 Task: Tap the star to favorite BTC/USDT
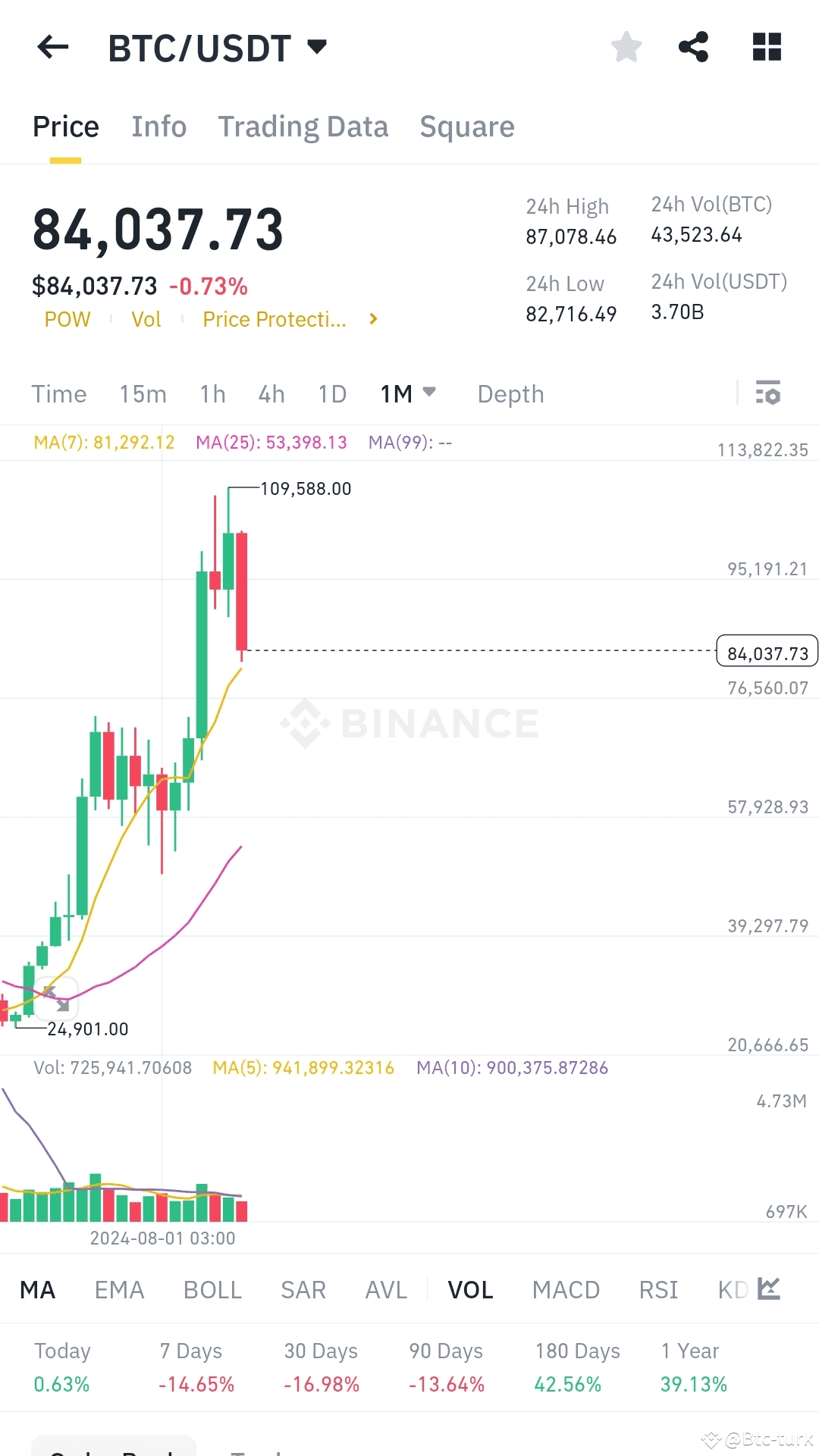[x=626, y=47]
